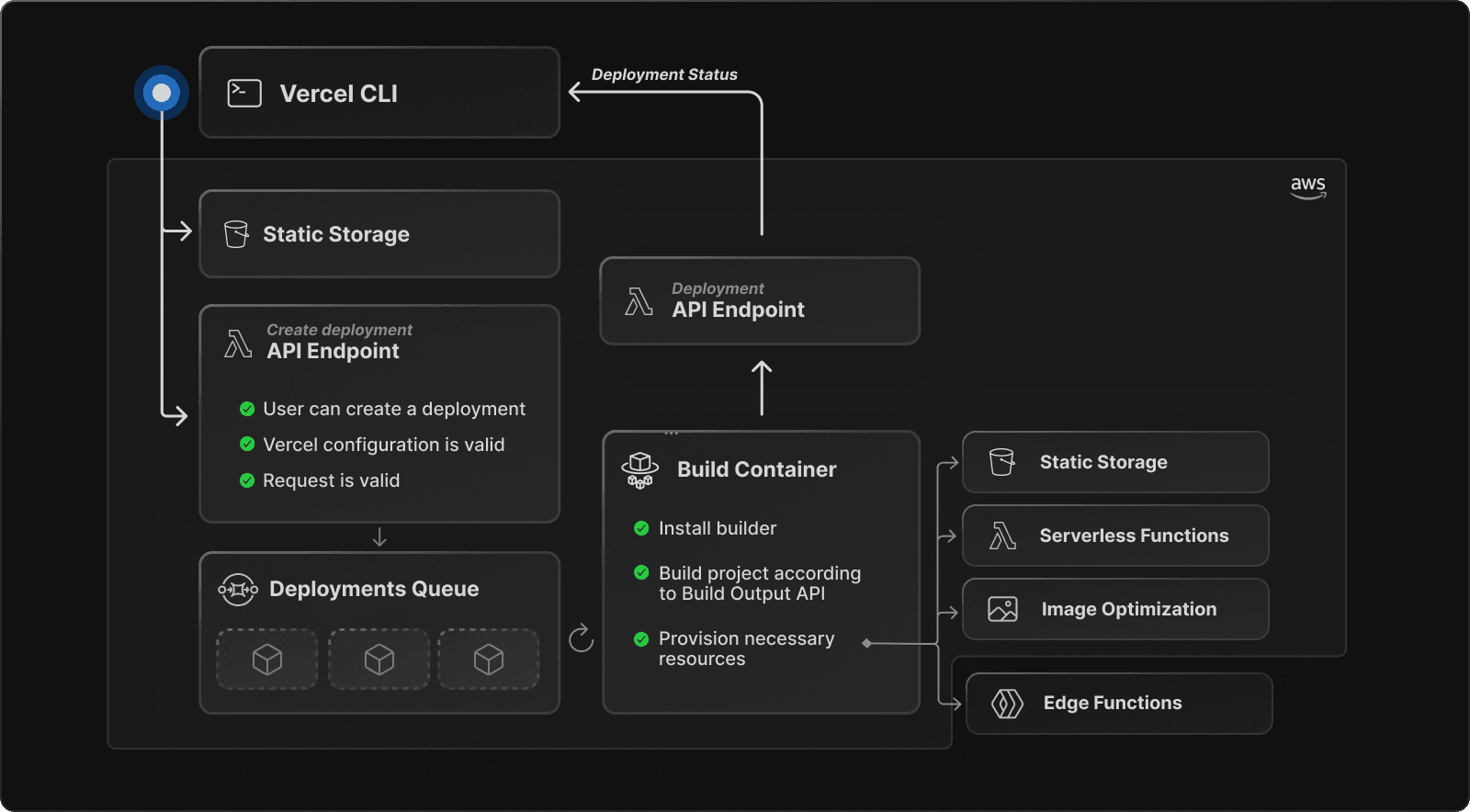This screenshot has height=812, width=1470.
Task: Click the Deployment Status label
Action: (x=664, y=74)
